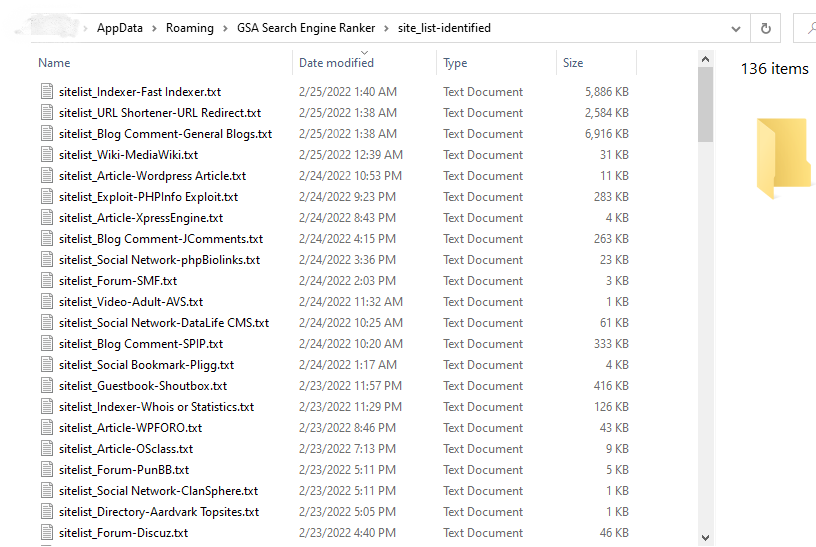The width and height of the screenshot is (816, 547).
Task: Select file name sitelist_Forum-SMF.txt
Action: click(x=118, y=281)
